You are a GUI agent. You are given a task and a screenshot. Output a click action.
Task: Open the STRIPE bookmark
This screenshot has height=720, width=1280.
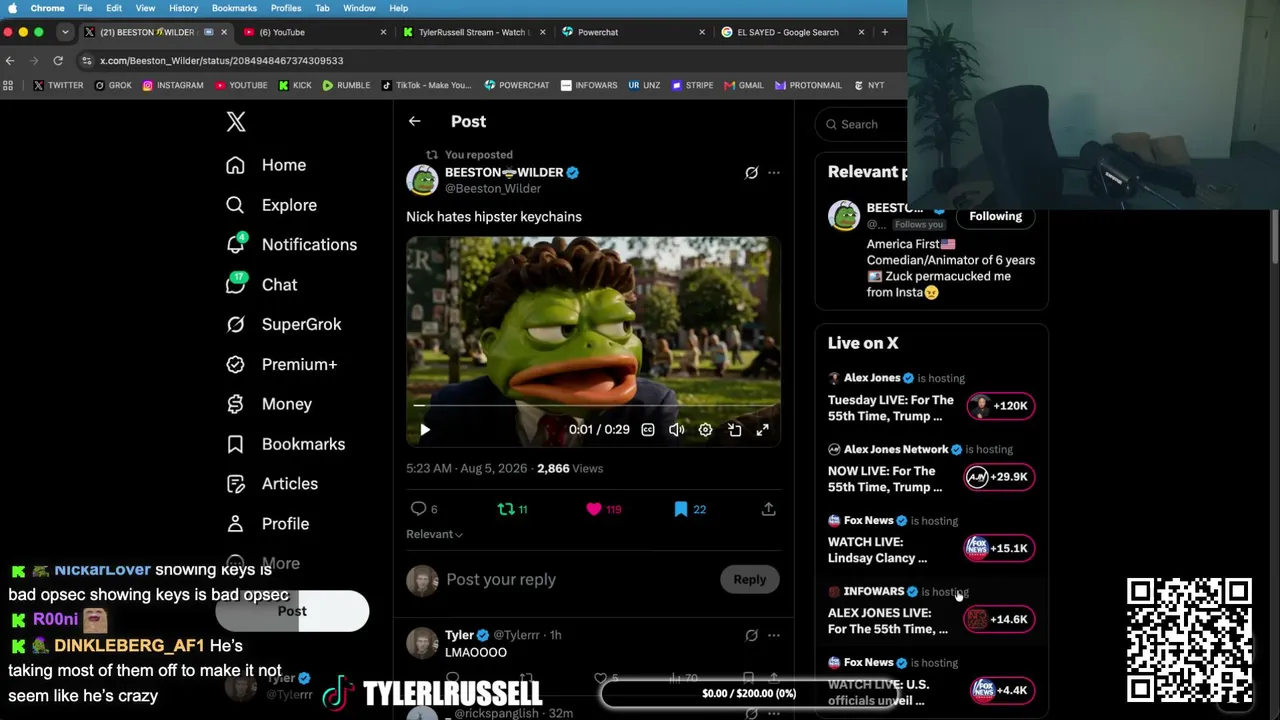[x=692, y=86]
